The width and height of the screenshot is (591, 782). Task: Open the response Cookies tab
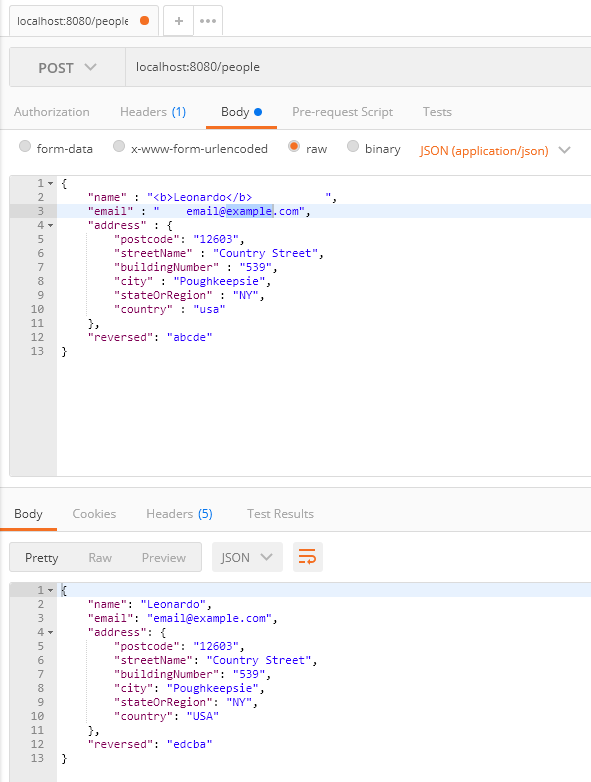[x=94, y=514]
